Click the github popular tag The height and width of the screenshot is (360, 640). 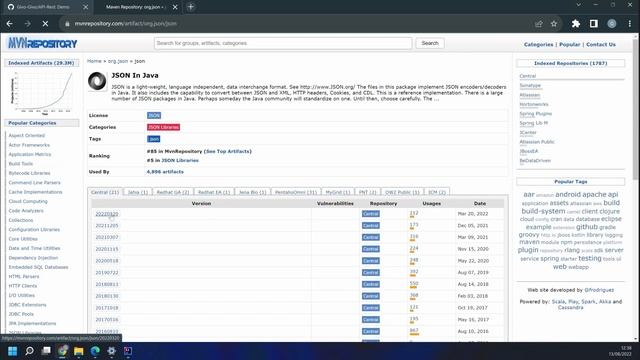587,227
